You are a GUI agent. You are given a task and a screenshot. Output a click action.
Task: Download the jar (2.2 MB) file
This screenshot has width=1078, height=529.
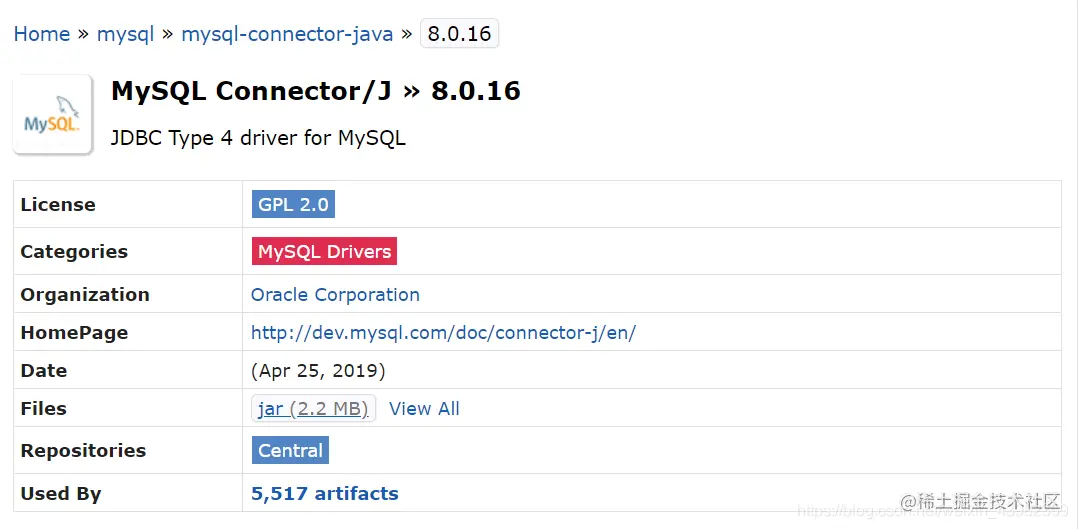pyautogui.click(x=313, y=409)
